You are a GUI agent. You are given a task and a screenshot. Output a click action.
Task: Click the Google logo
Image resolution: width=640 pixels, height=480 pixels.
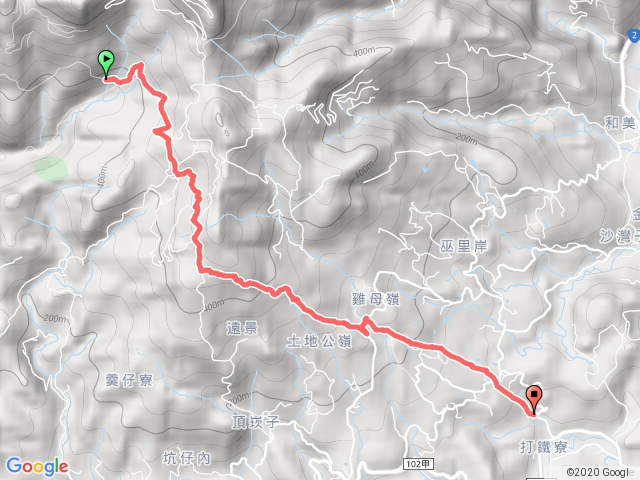click(37, 466)
